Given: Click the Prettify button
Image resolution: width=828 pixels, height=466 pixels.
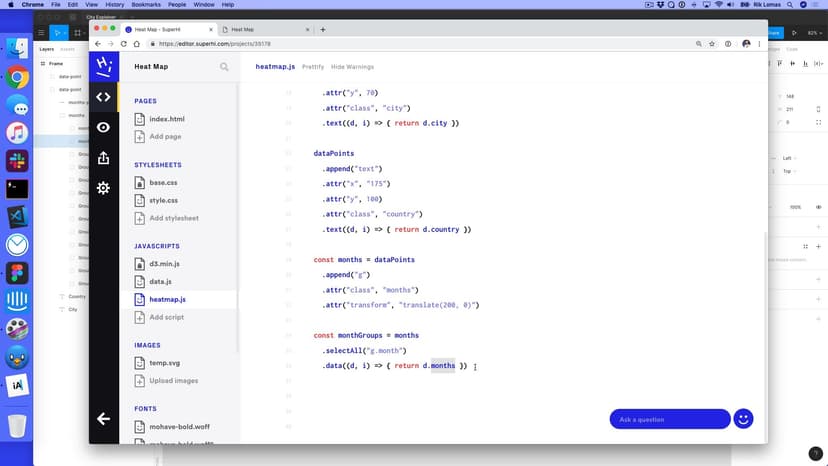Looking at the screenshot, I should point(312,67).
